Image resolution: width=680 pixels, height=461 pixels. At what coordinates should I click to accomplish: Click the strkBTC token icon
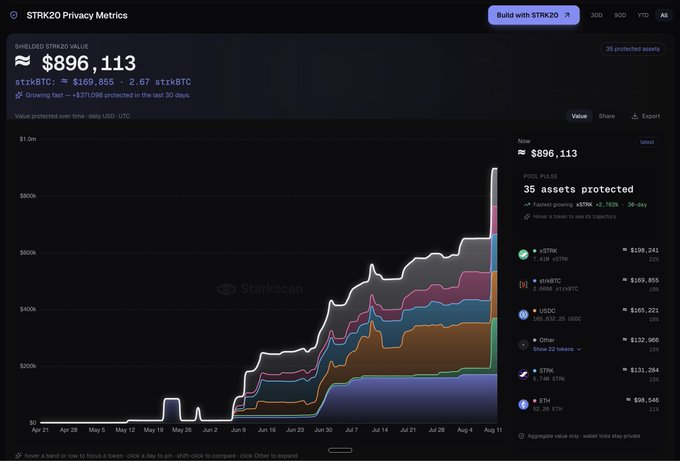523,284
